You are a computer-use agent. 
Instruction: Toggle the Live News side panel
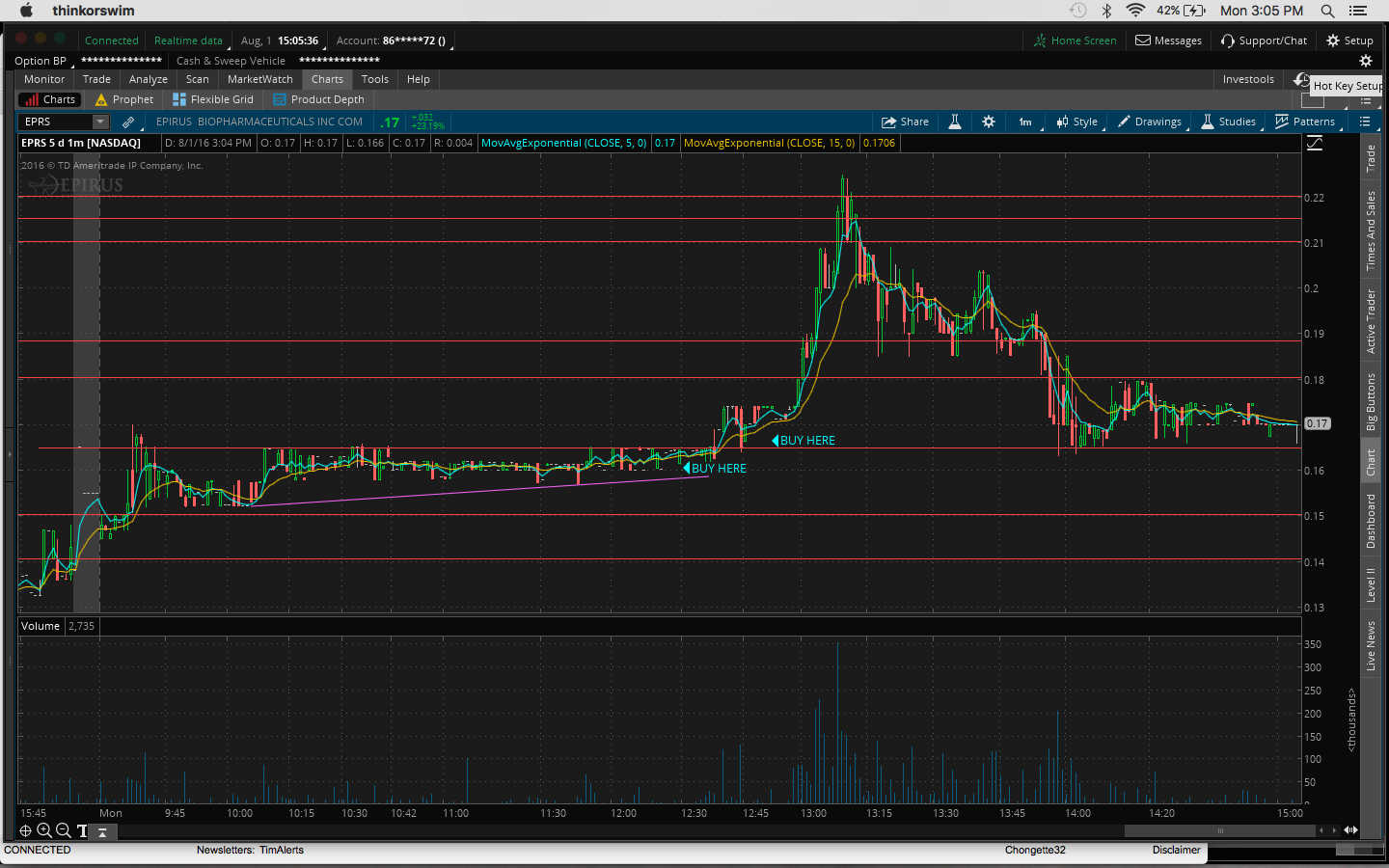[1371, 645]
